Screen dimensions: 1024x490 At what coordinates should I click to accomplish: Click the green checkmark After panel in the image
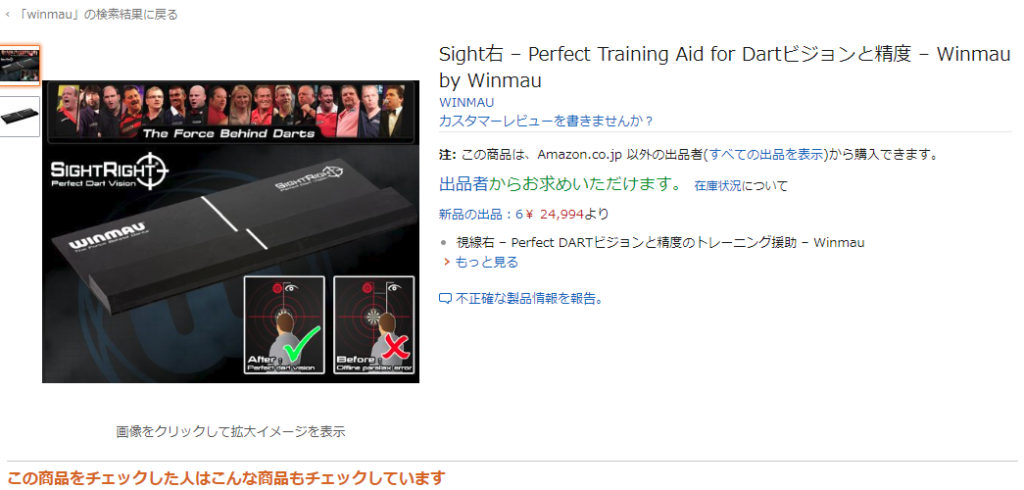tap(284, 325)
